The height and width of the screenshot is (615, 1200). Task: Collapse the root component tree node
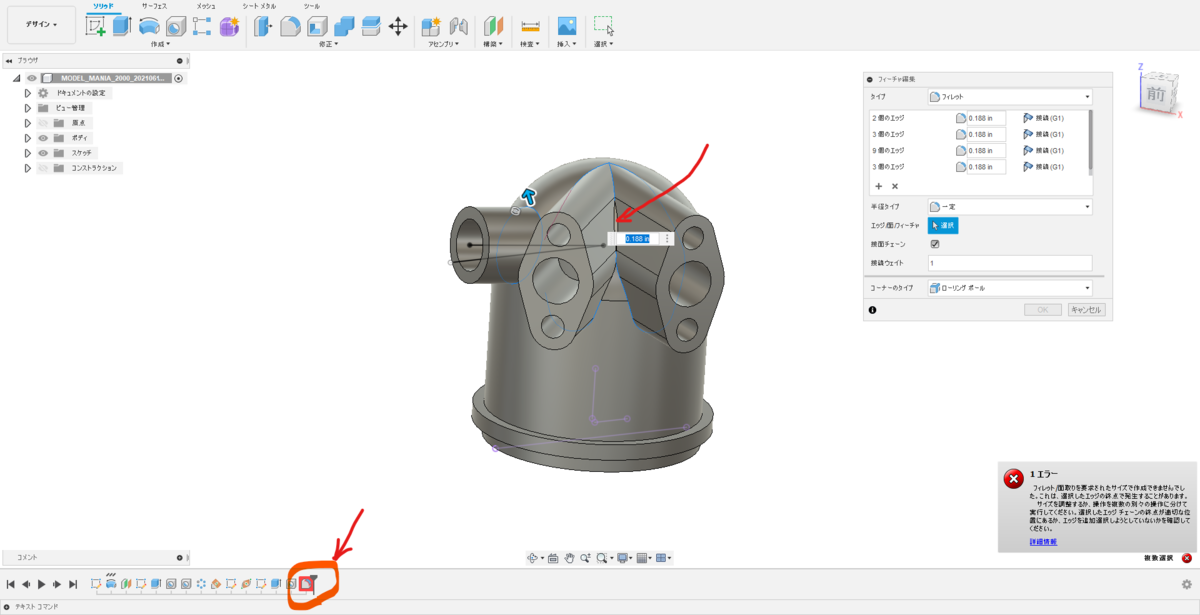pyautogui.click(x=16, y=78)
